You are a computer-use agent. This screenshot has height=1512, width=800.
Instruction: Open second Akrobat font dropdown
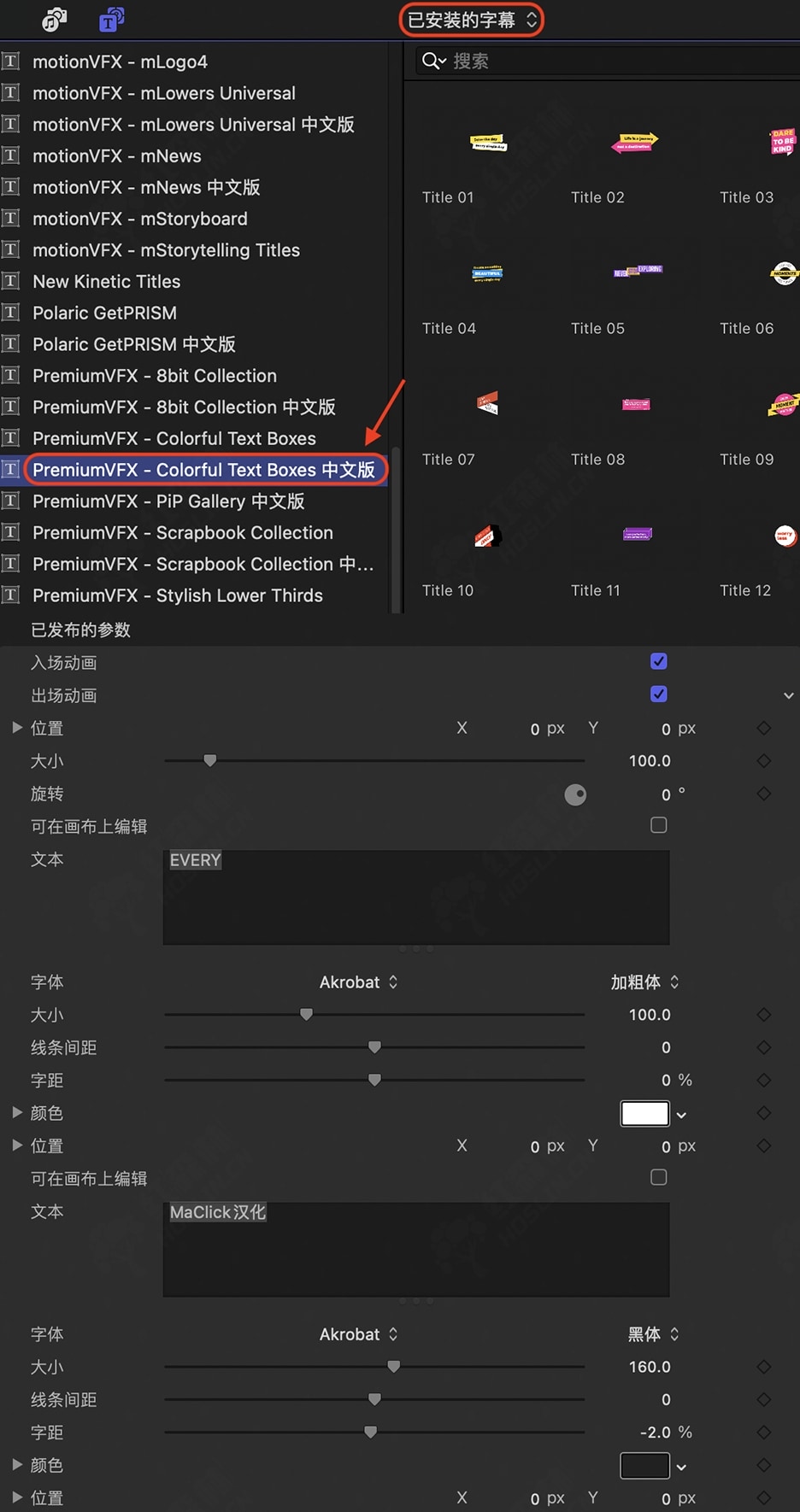pyautogui.click(x=358, y=1334)
